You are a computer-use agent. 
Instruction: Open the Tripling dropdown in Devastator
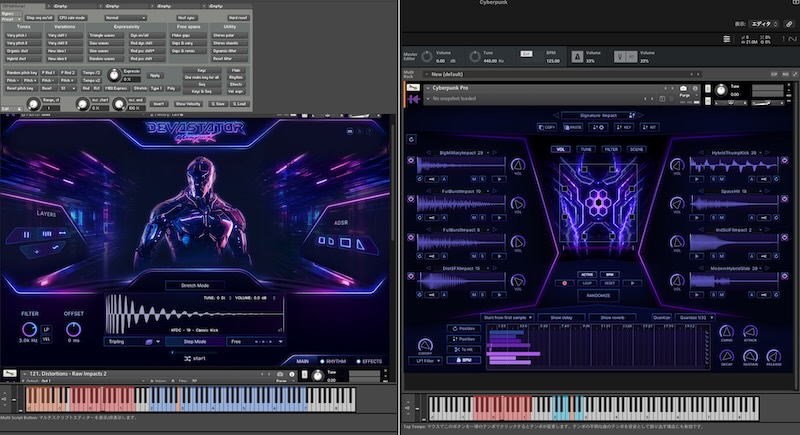[133, 342]
